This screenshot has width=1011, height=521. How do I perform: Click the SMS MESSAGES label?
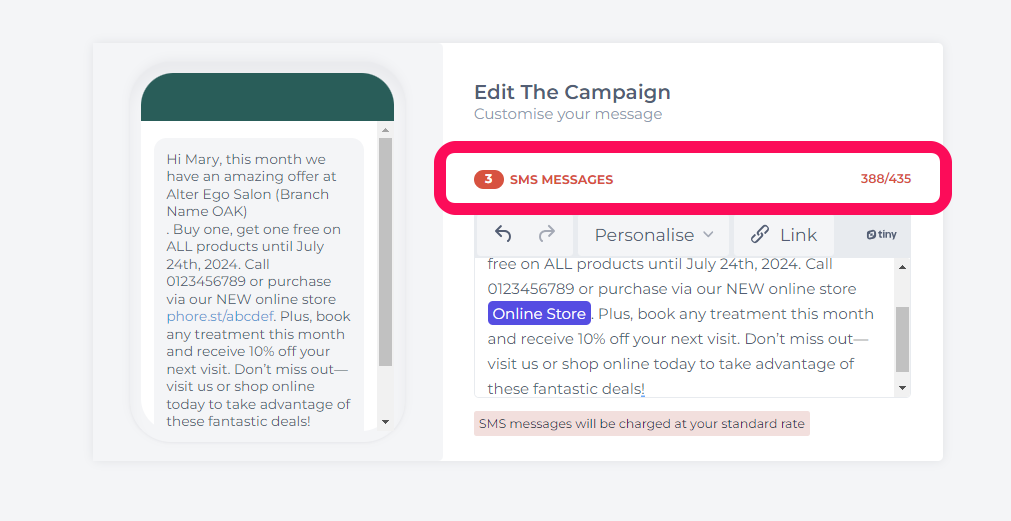click(x=561, y=180)
